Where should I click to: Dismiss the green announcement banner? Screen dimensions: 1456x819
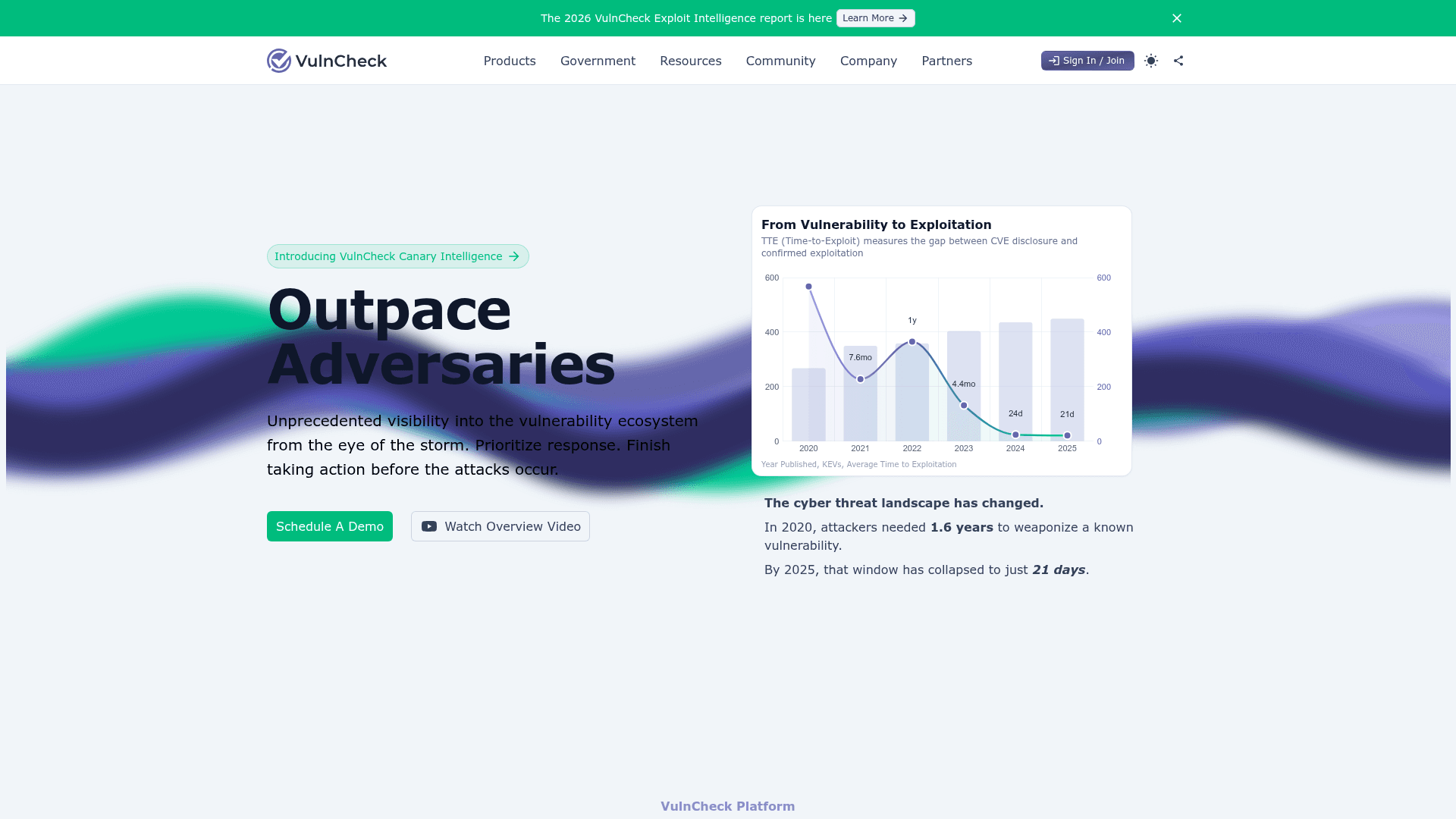1177,18
